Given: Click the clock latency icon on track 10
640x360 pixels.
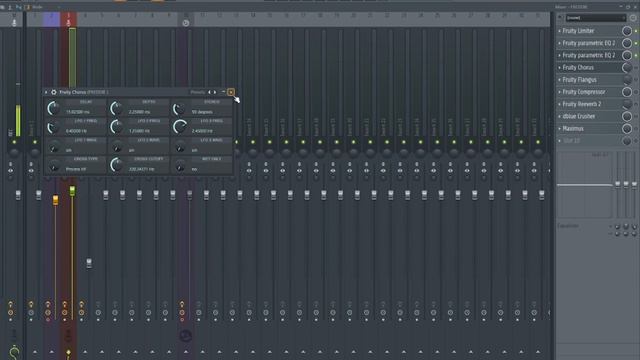Looking at the screenshot, I should click(186, 23).
